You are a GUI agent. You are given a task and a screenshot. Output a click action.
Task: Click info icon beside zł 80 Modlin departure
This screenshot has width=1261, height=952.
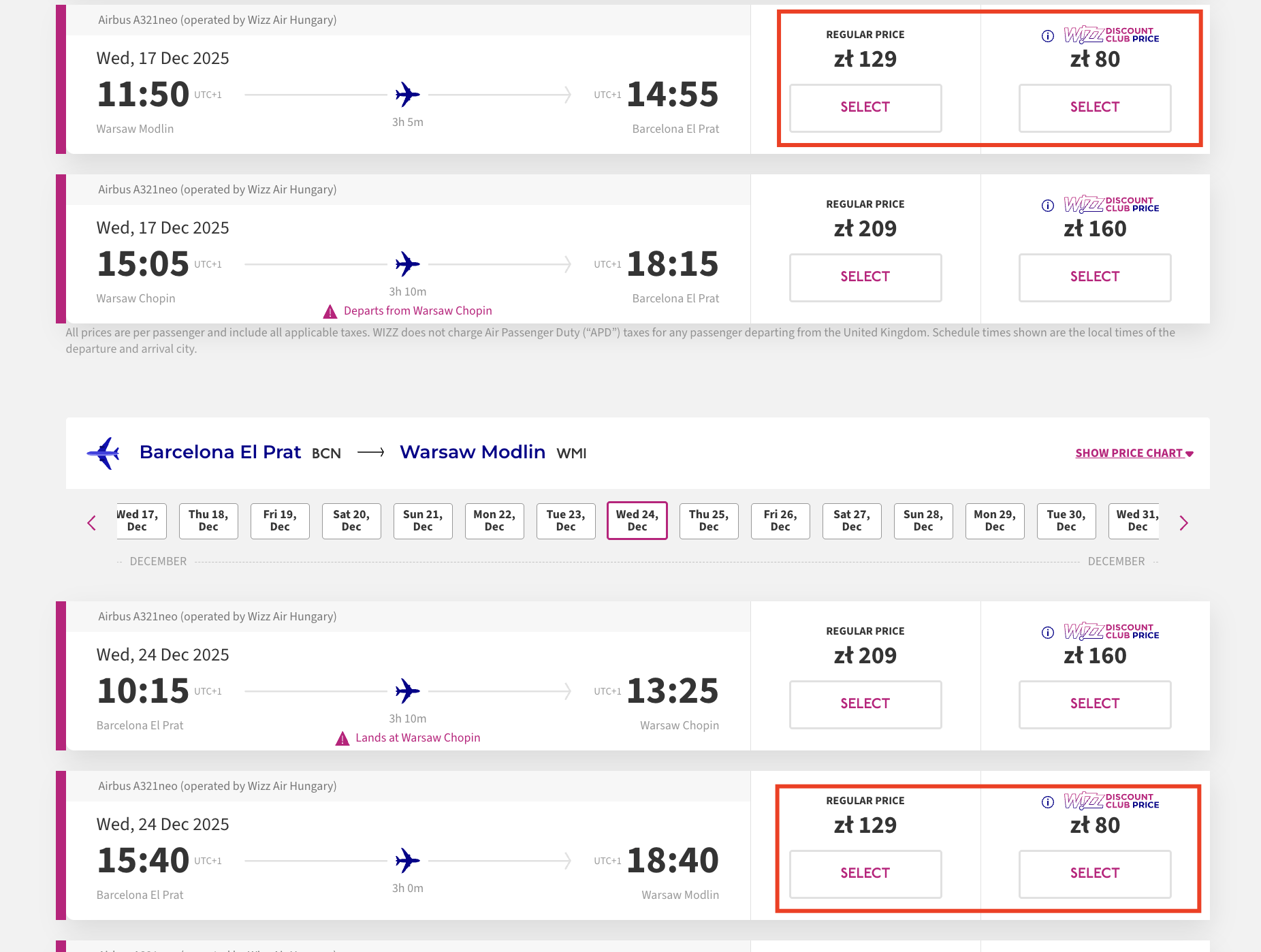[1048, 36]
